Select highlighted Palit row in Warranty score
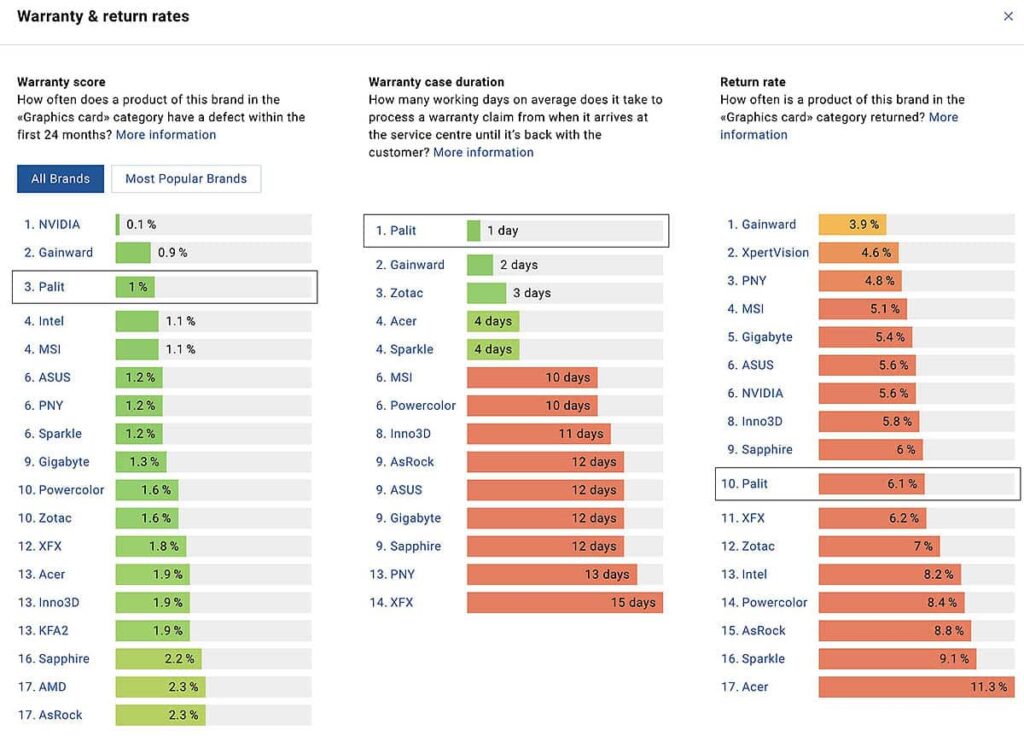 [x=164, y=287]
